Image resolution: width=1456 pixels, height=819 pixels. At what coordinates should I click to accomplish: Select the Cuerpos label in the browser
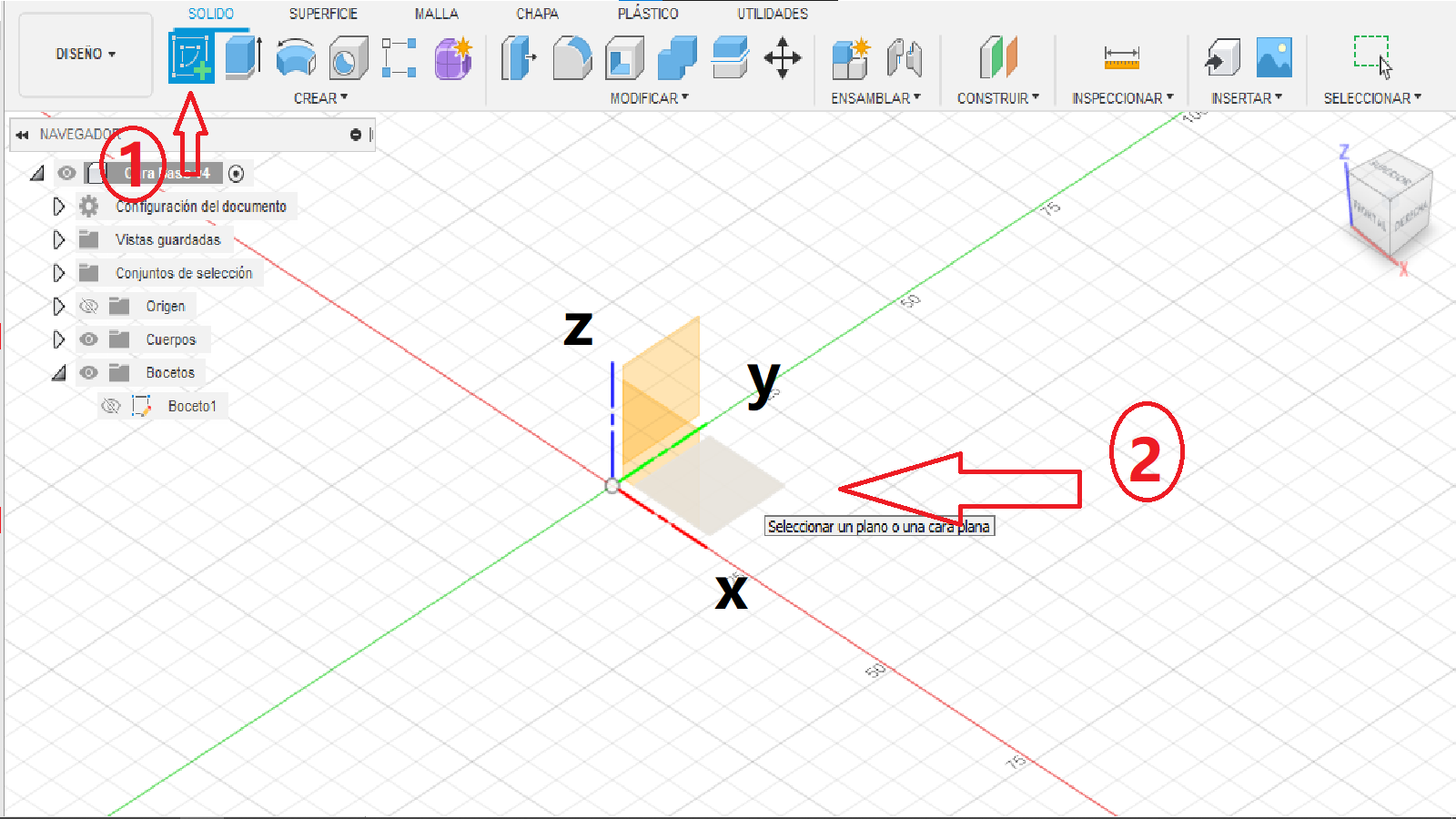point(171,339)
